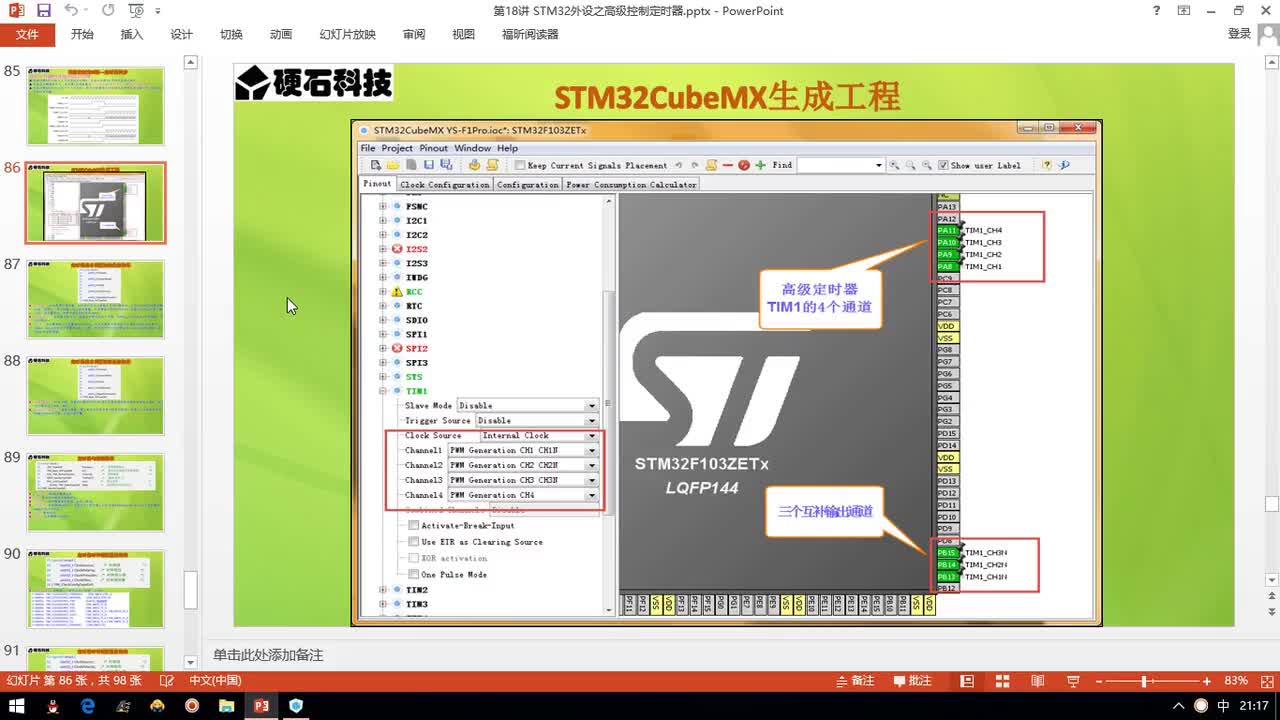Screen dimensions: 1280x720
Task: Click the callout 高级定时器 TIM1的4个通道
Action: tap(819, 298)
